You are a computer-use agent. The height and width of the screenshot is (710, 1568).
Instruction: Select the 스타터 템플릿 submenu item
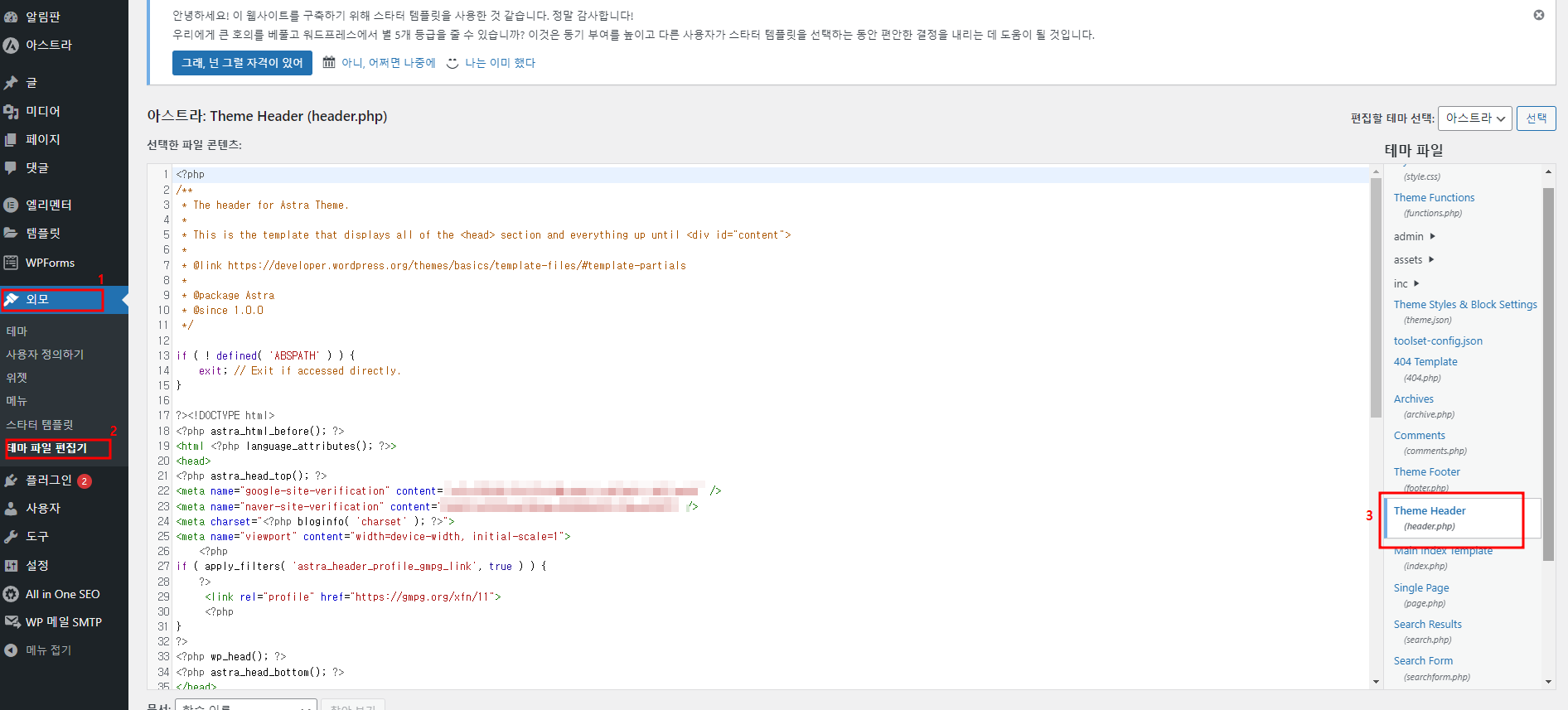click(40, 425)
